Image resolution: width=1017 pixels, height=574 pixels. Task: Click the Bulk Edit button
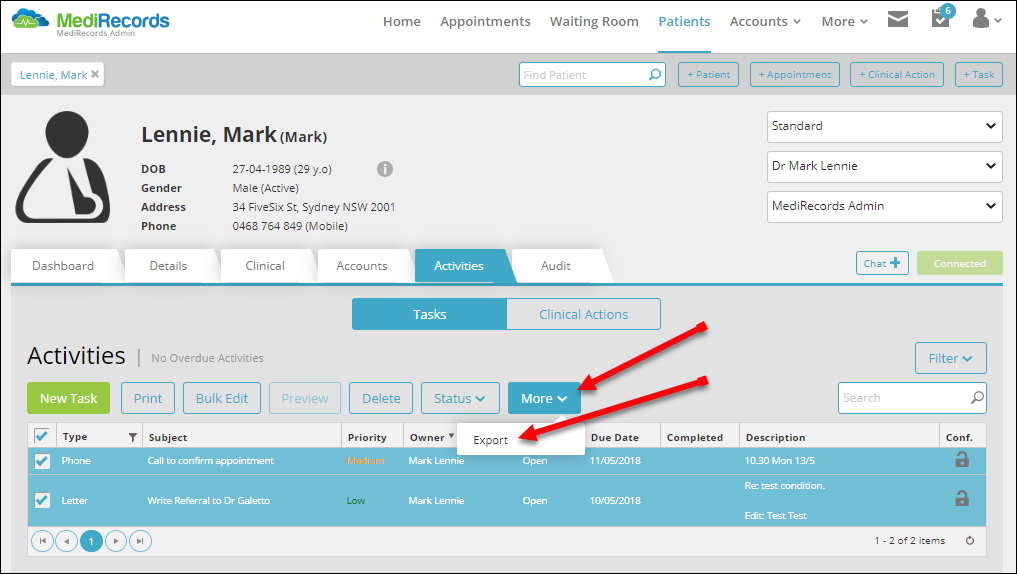[x=222, y=398]
